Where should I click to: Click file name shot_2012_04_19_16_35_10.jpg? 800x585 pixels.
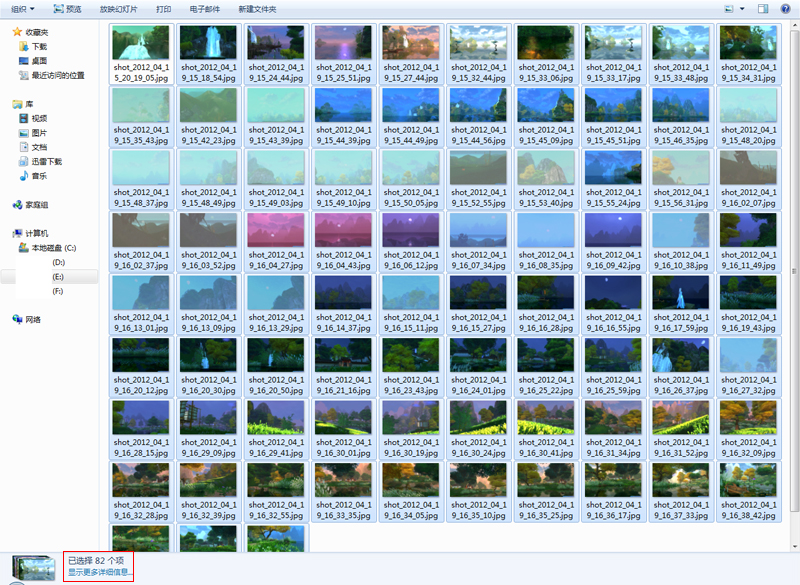tap(479, 510)
